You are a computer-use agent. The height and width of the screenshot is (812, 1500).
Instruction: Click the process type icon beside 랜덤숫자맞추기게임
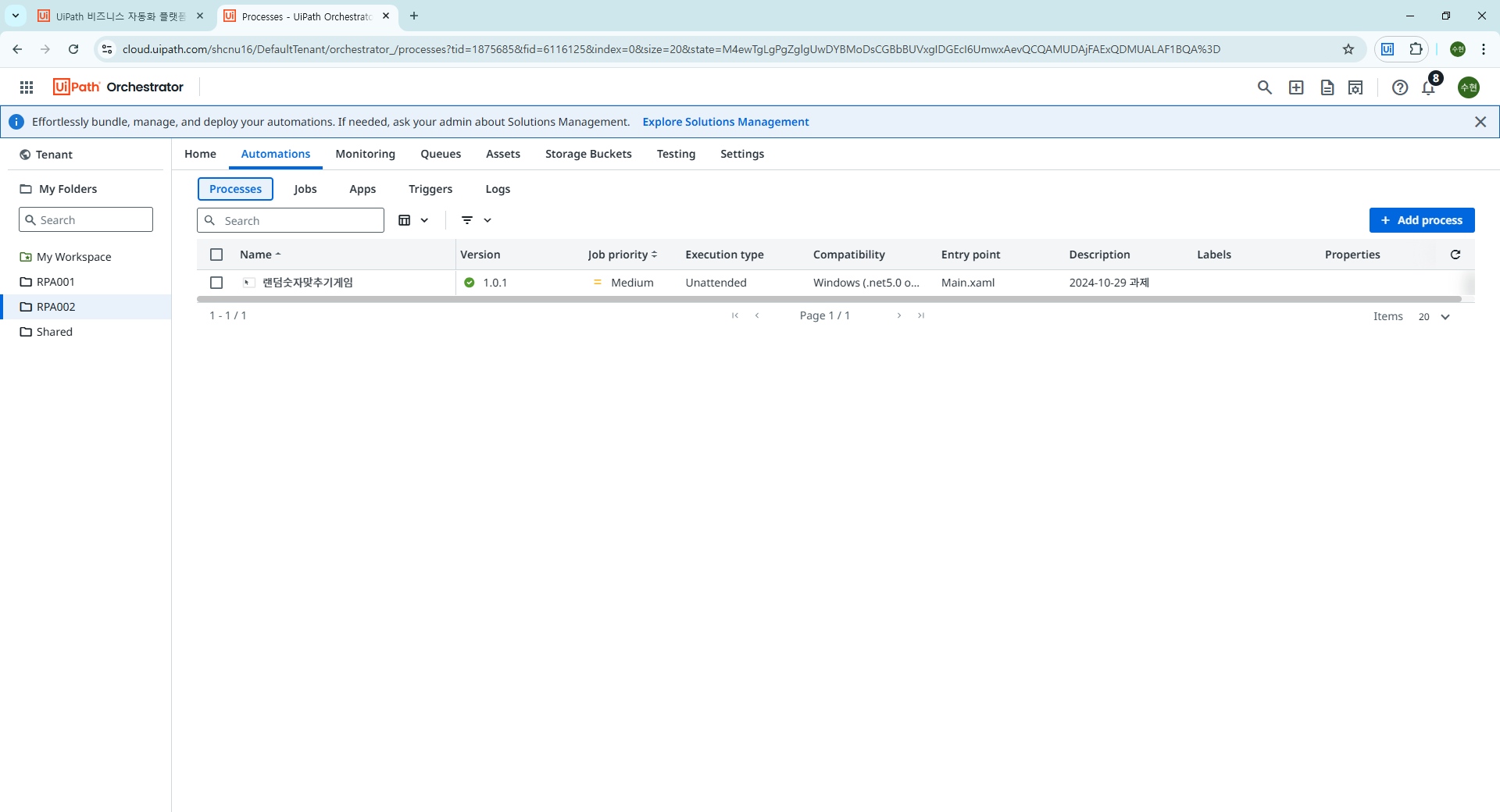[248, 283]
